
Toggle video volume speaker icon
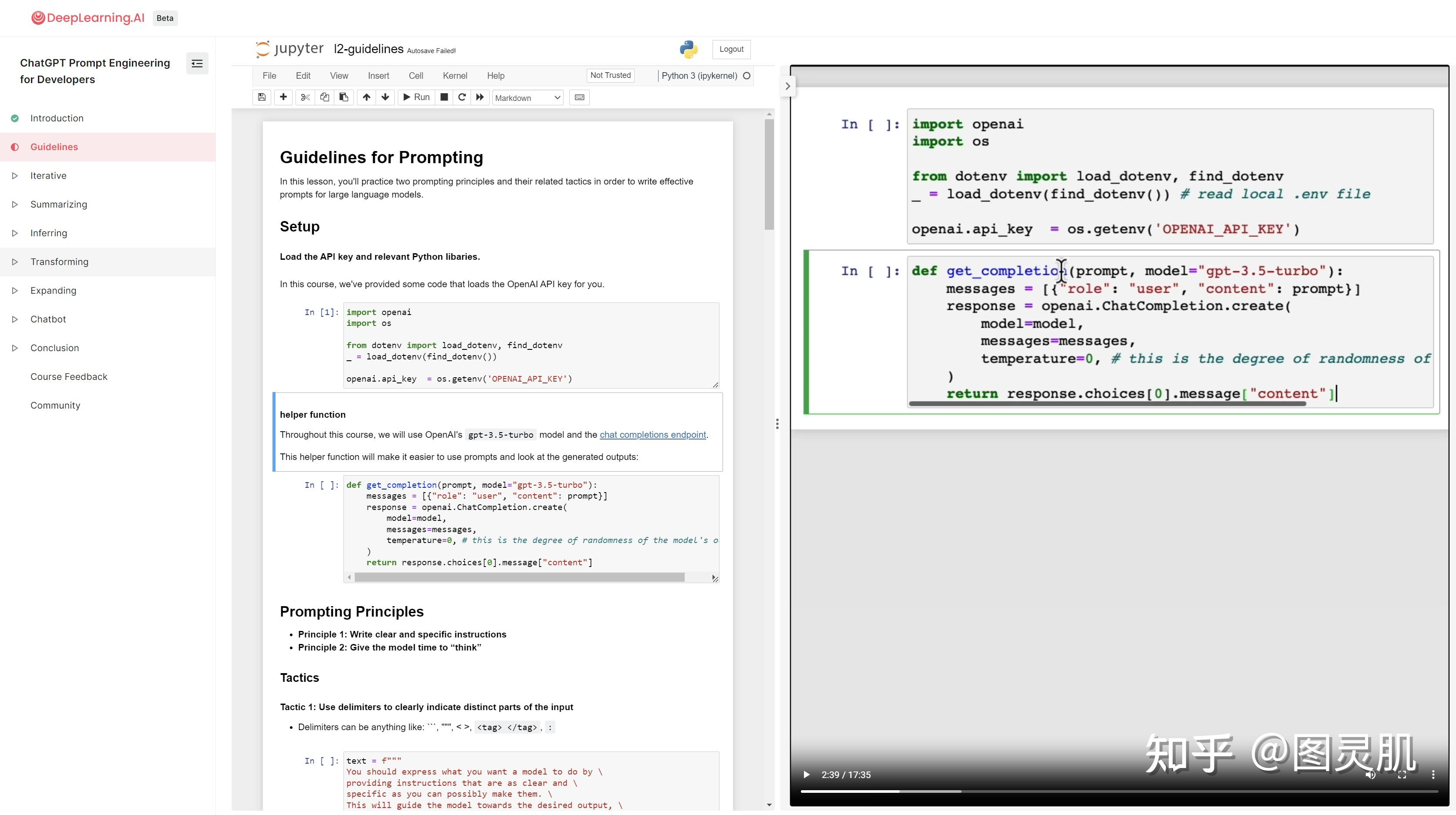(1370, 774)
